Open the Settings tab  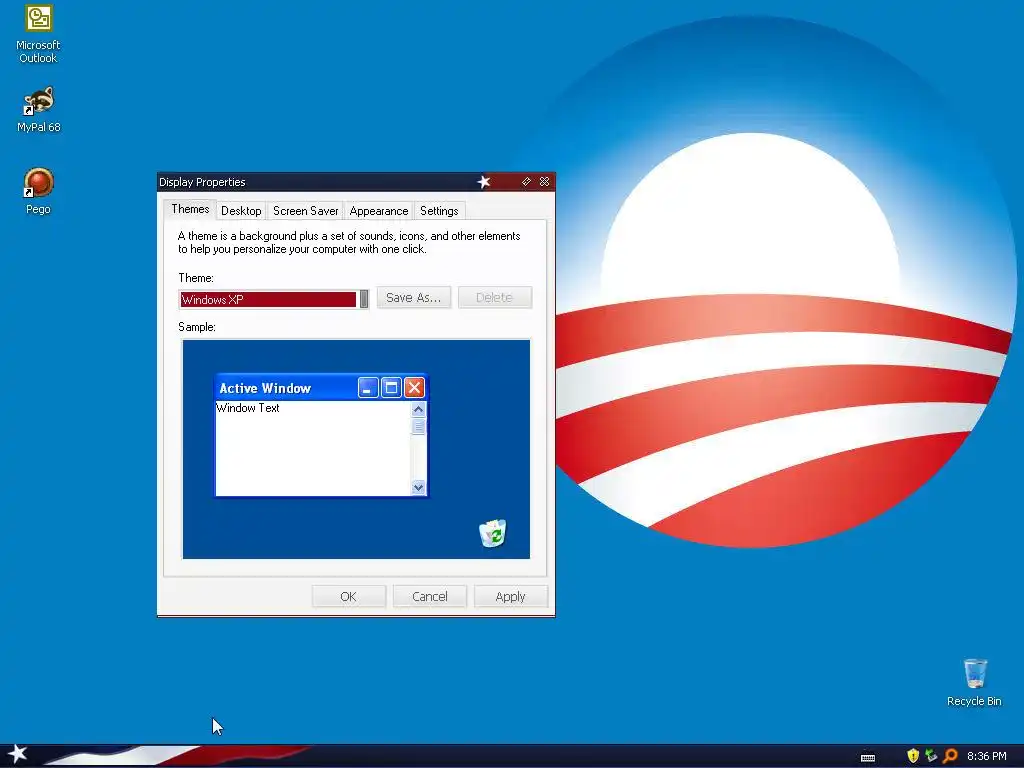coord(439,211)
